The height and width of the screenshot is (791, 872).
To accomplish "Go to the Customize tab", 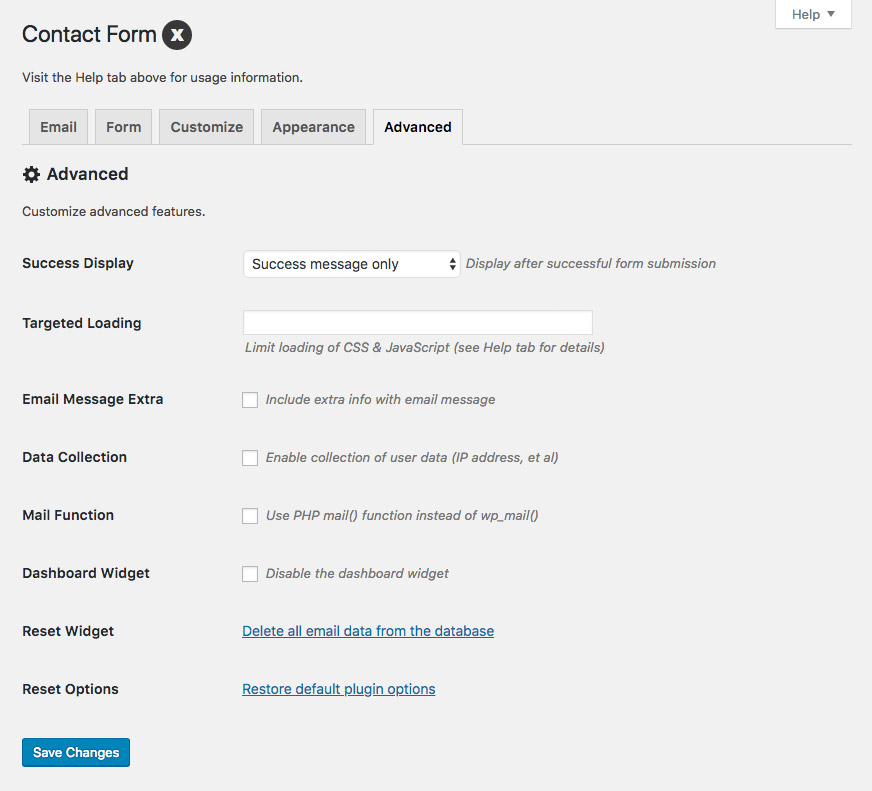I will (207, 127).
